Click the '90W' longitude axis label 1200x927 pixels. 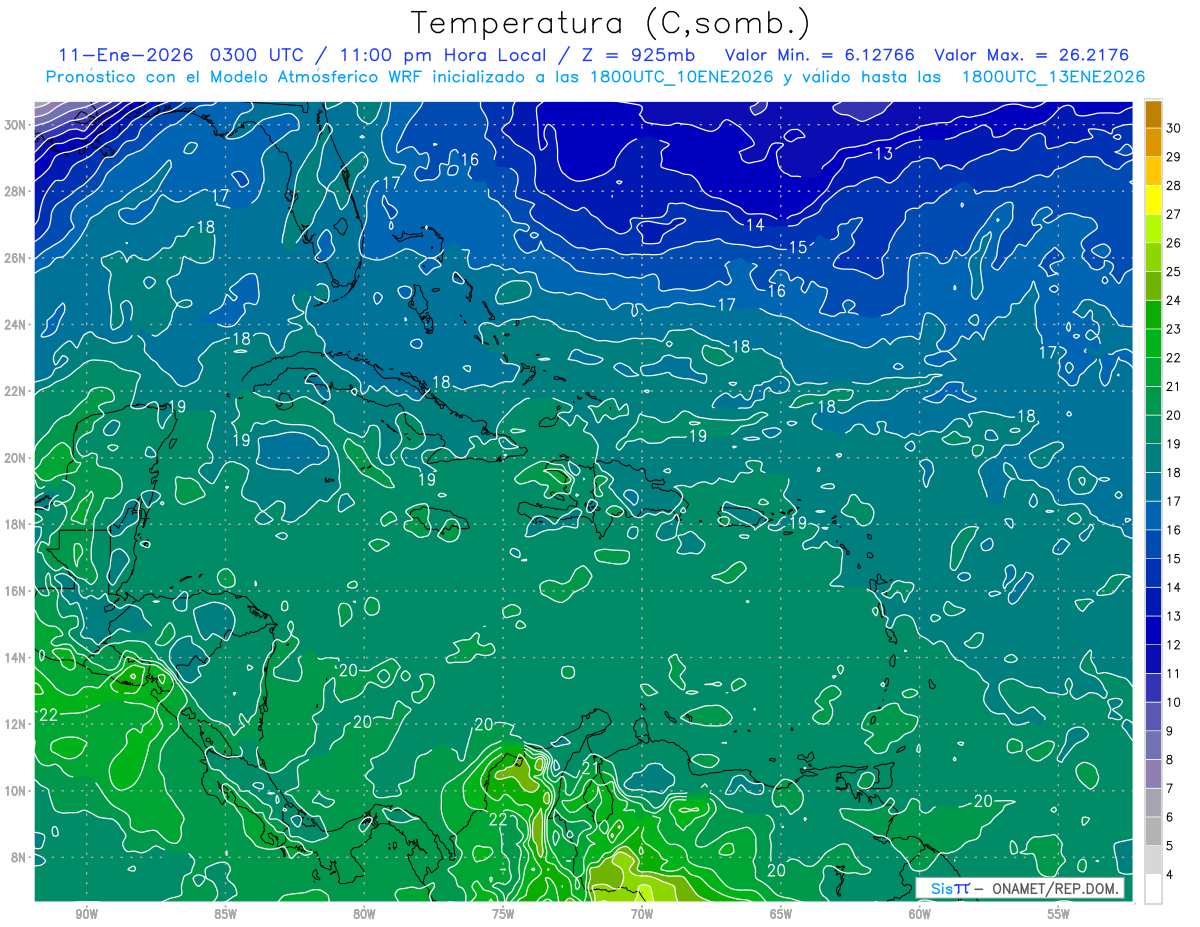click(x=87, y=914)
